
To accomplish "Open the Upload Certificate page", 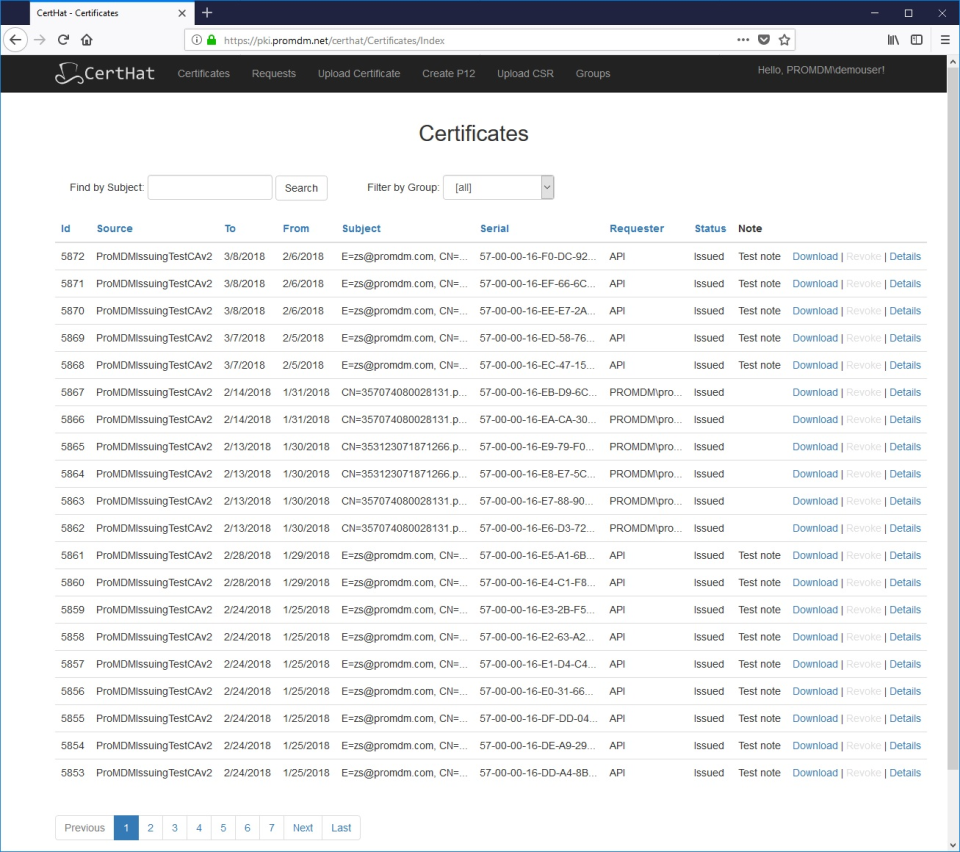I will (358, 73).
